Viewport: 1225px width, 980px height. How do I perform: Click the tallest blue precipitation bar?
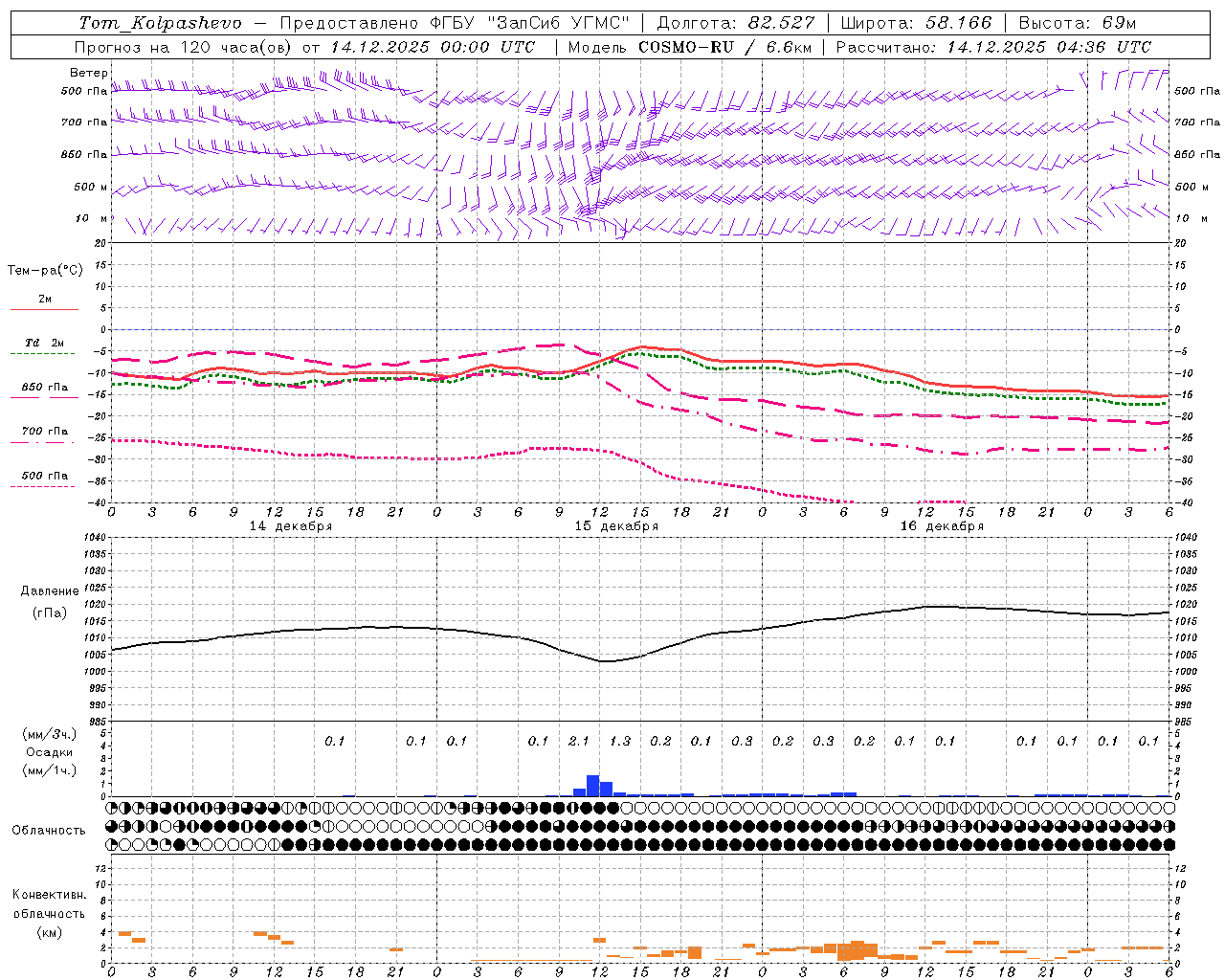(x=592, y=786)
